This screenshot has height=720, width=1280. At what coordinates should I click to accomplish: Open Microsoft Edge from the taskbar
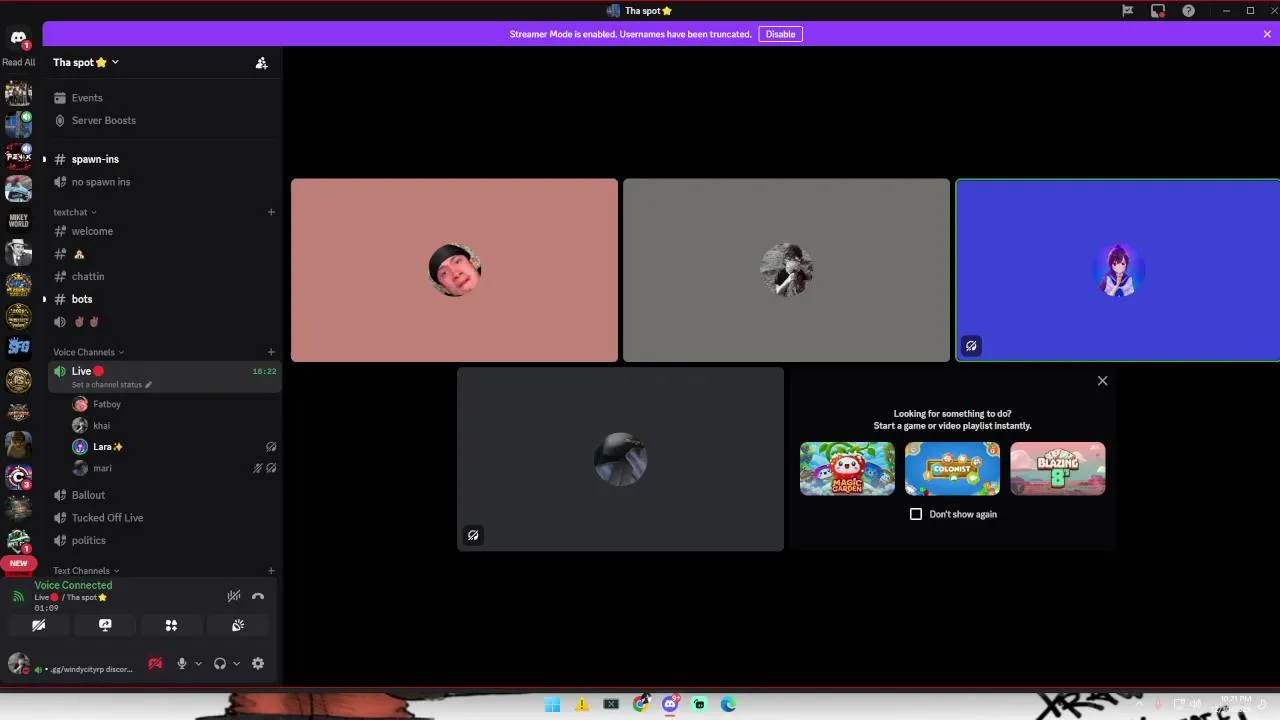pyautogui.click(x=729, y=704)
